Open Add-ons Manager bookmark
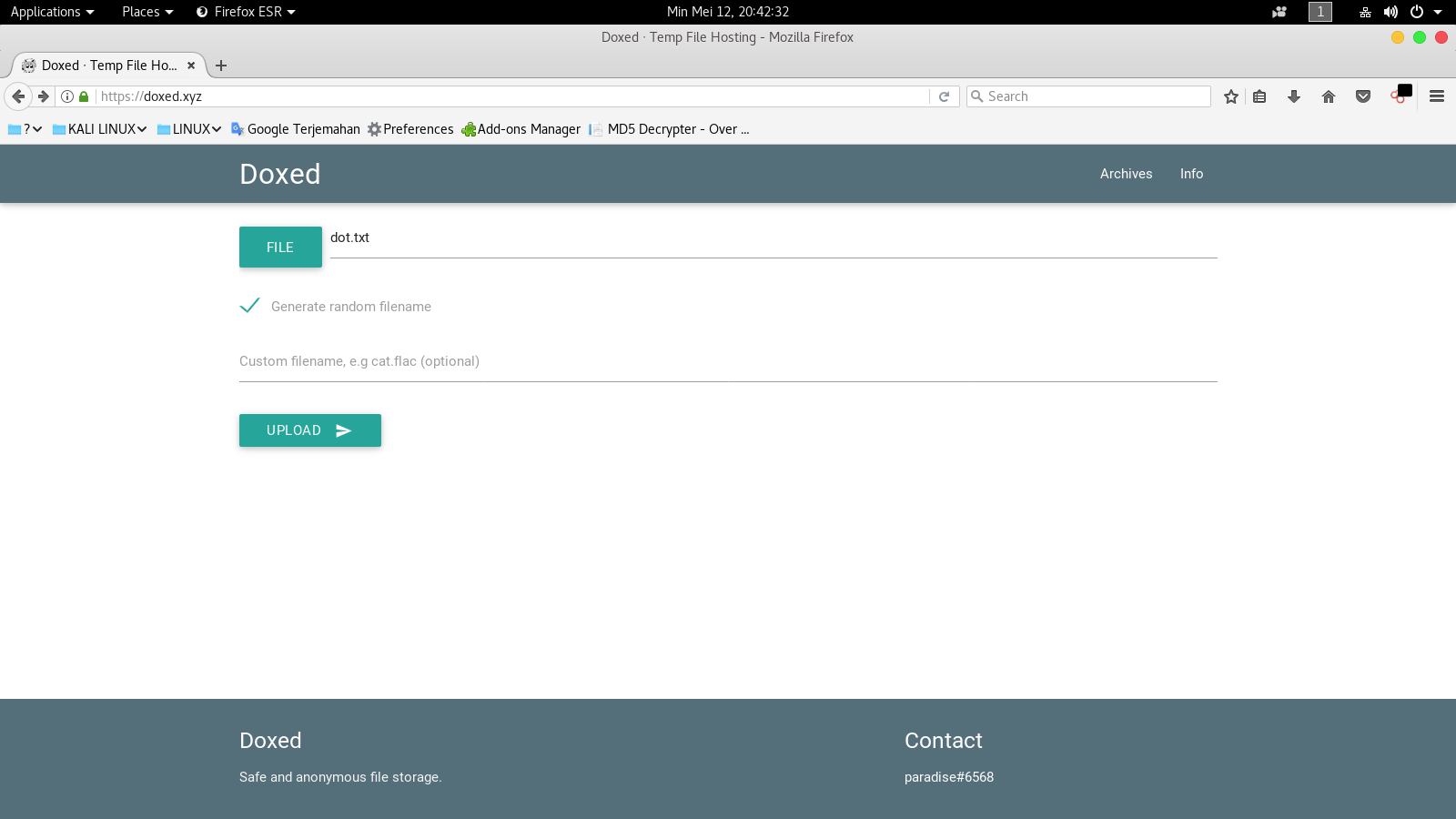Screen dimensions: 1456x819 521,129
